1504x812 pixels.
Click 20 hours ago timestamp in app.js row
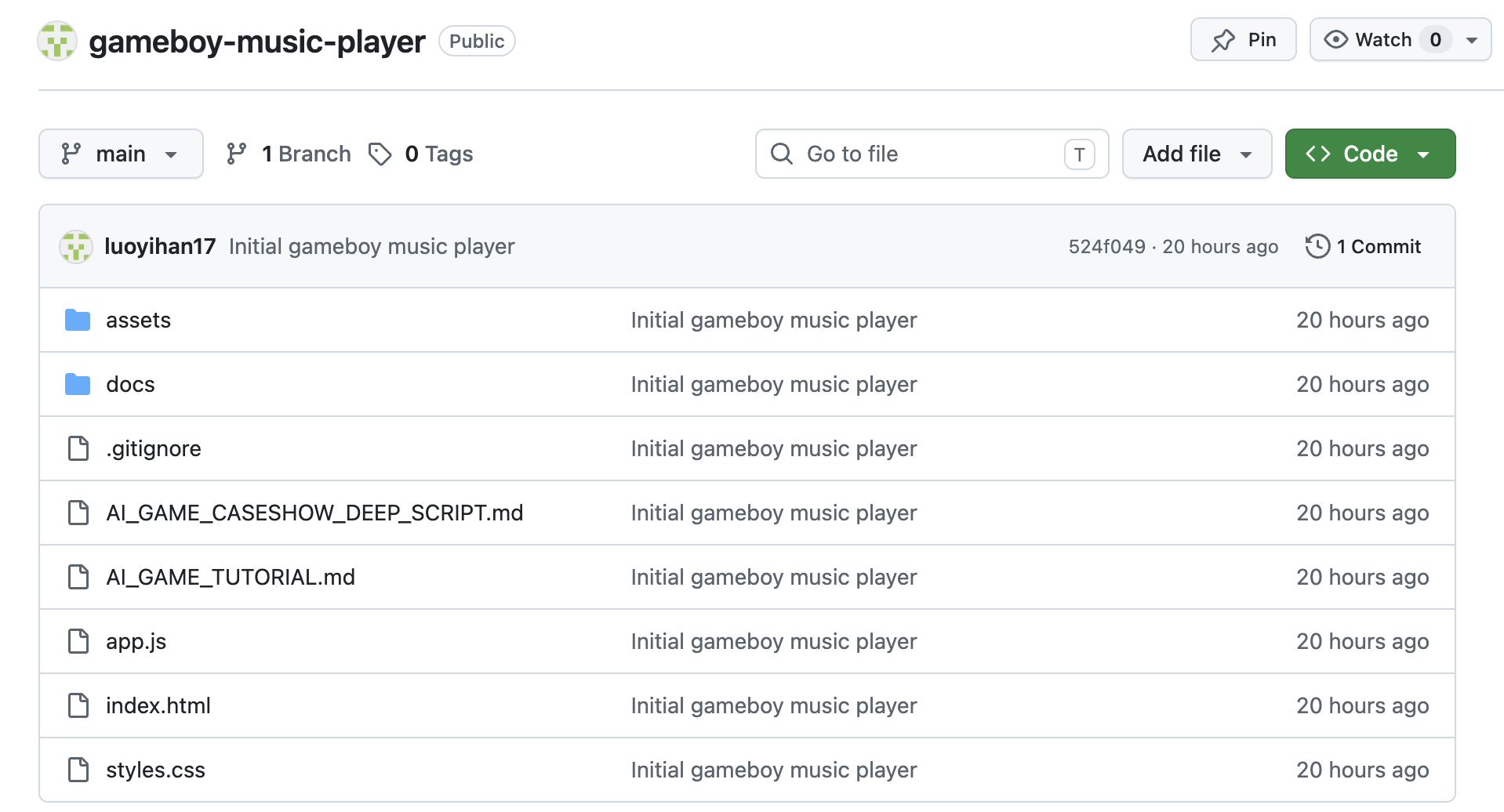click(x=1363, y=641)
